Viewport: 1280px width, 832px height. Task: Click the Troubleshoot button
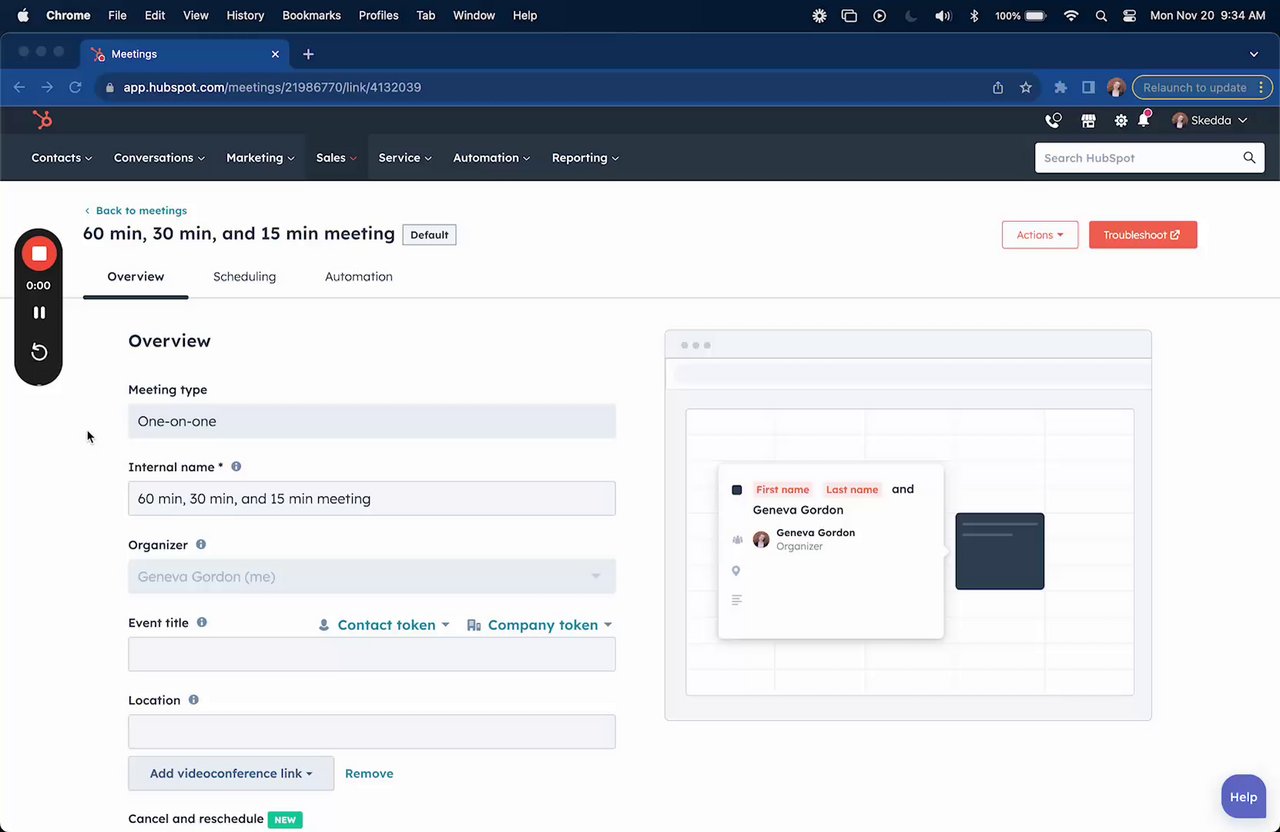click(x=1143, y=235)
